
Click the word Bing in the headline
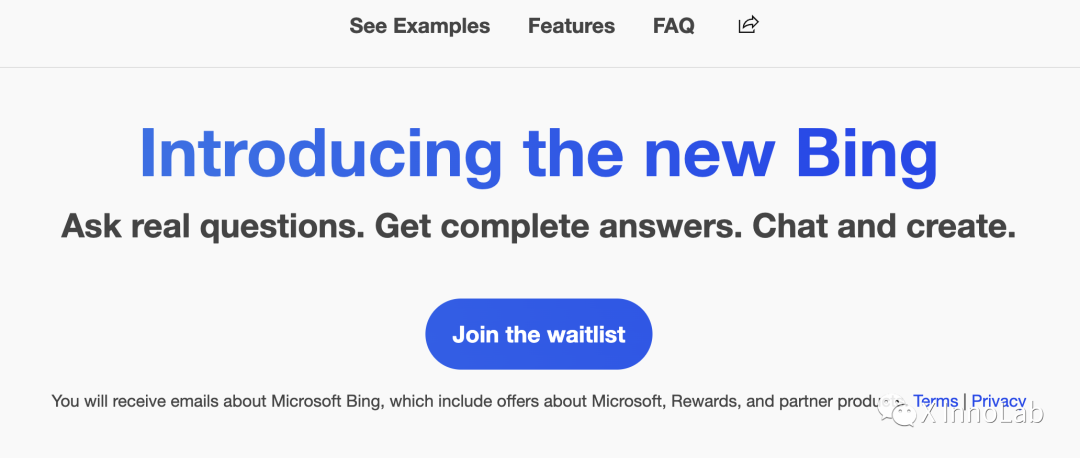coord(866,156)
